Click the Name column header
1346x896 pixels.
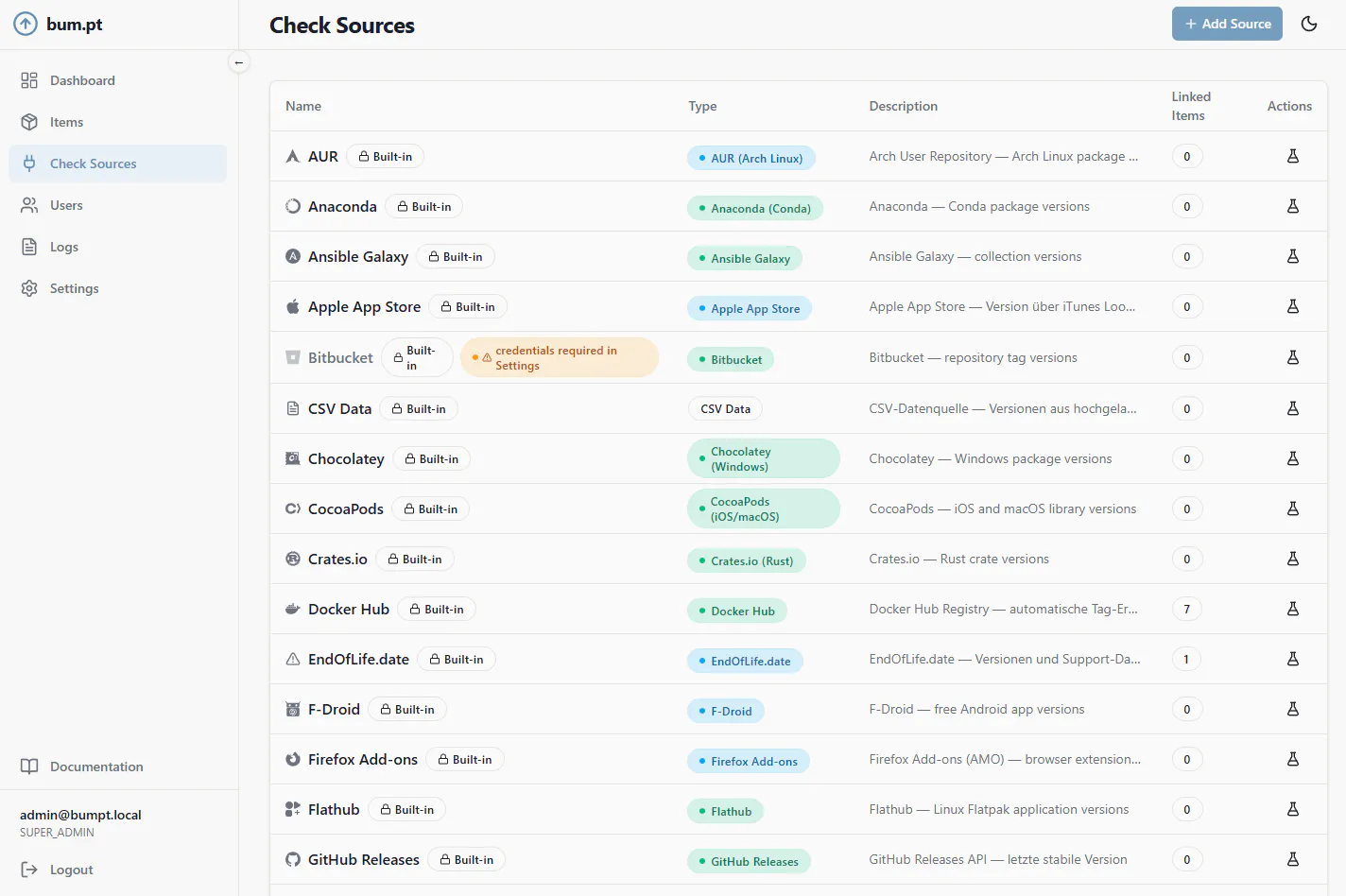[303, 106]
